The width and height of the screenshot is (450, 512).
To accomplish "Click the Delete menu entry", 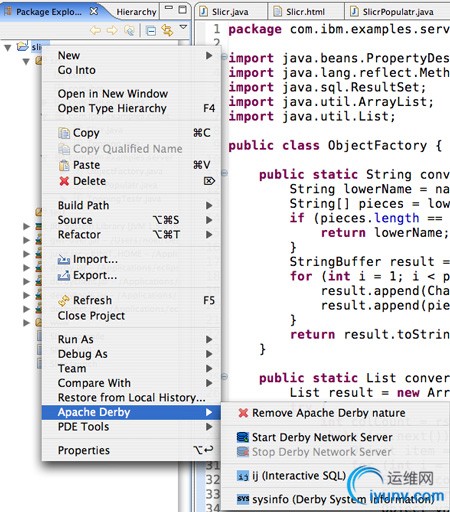I will 131,181.
